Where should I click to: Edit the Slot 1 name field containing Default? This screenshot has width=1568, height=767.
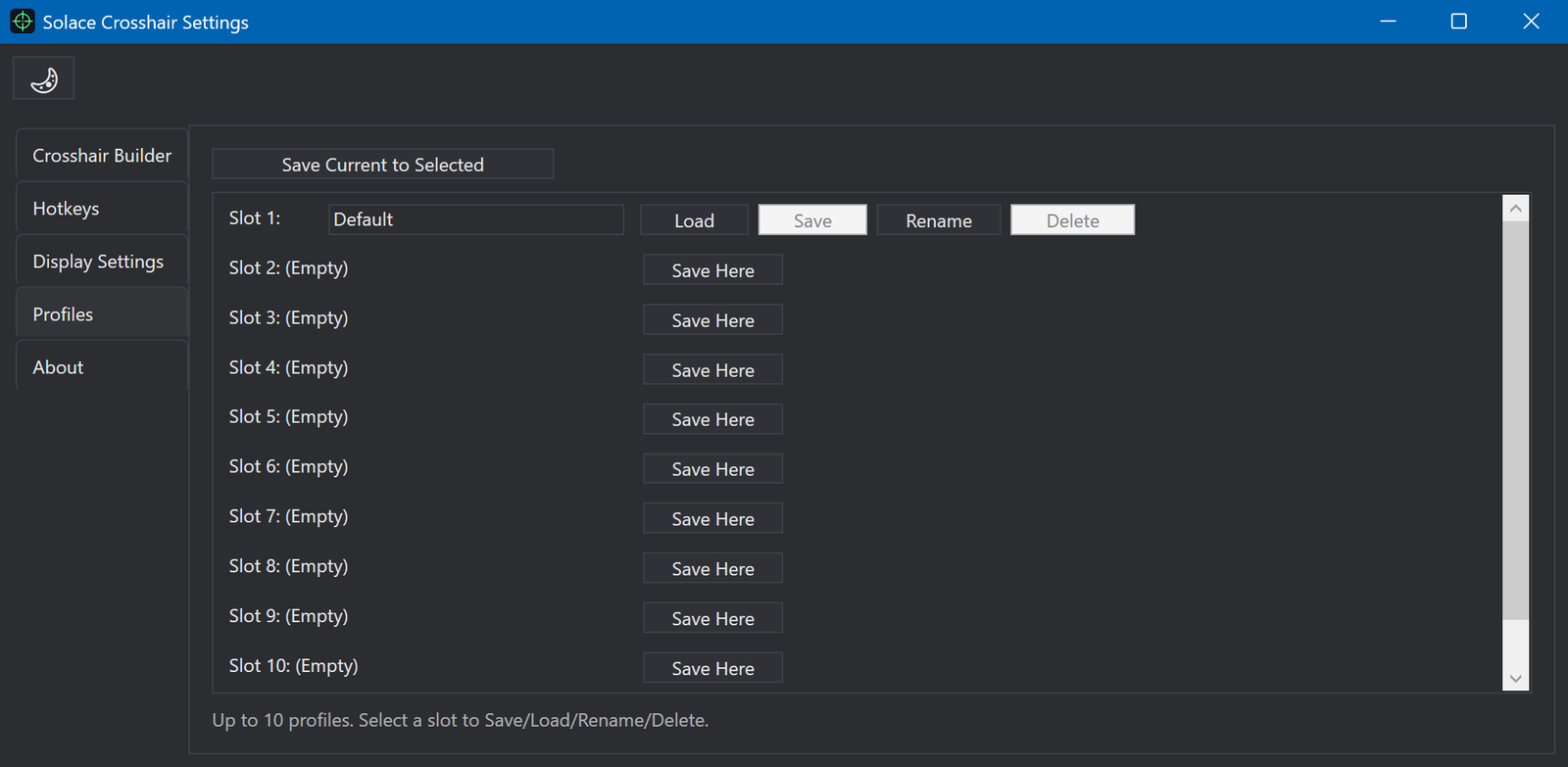(x=476, y=219)
